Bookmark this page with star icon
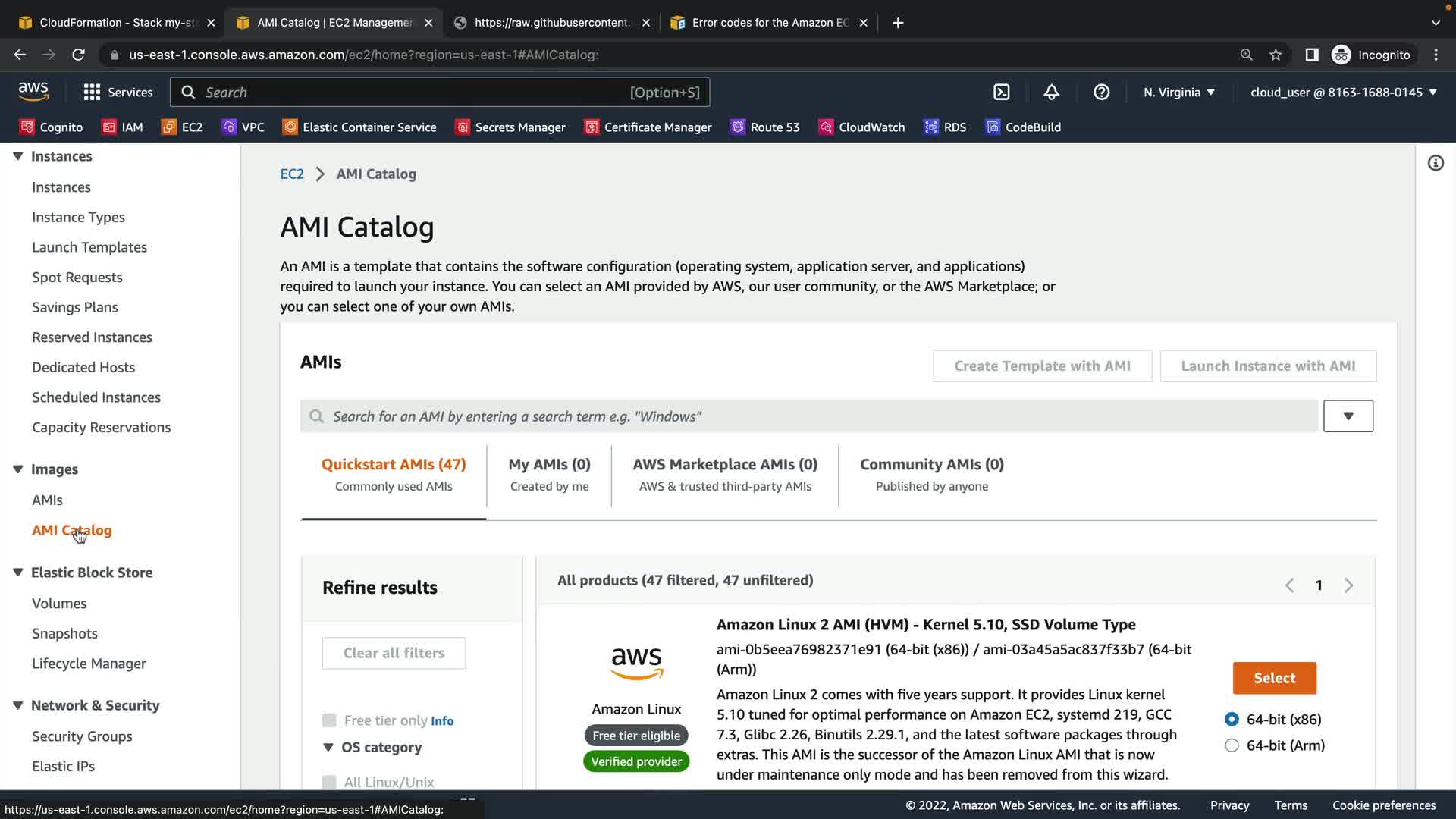Viewport: 1456px width, 819px height. coord(1276,55)
